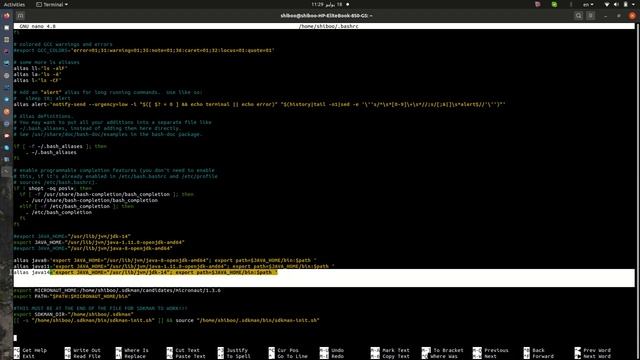Click the Justify shortcut label
Viewport: 640px width, 360px height.
pyautogui.click(x=237, y=350)
